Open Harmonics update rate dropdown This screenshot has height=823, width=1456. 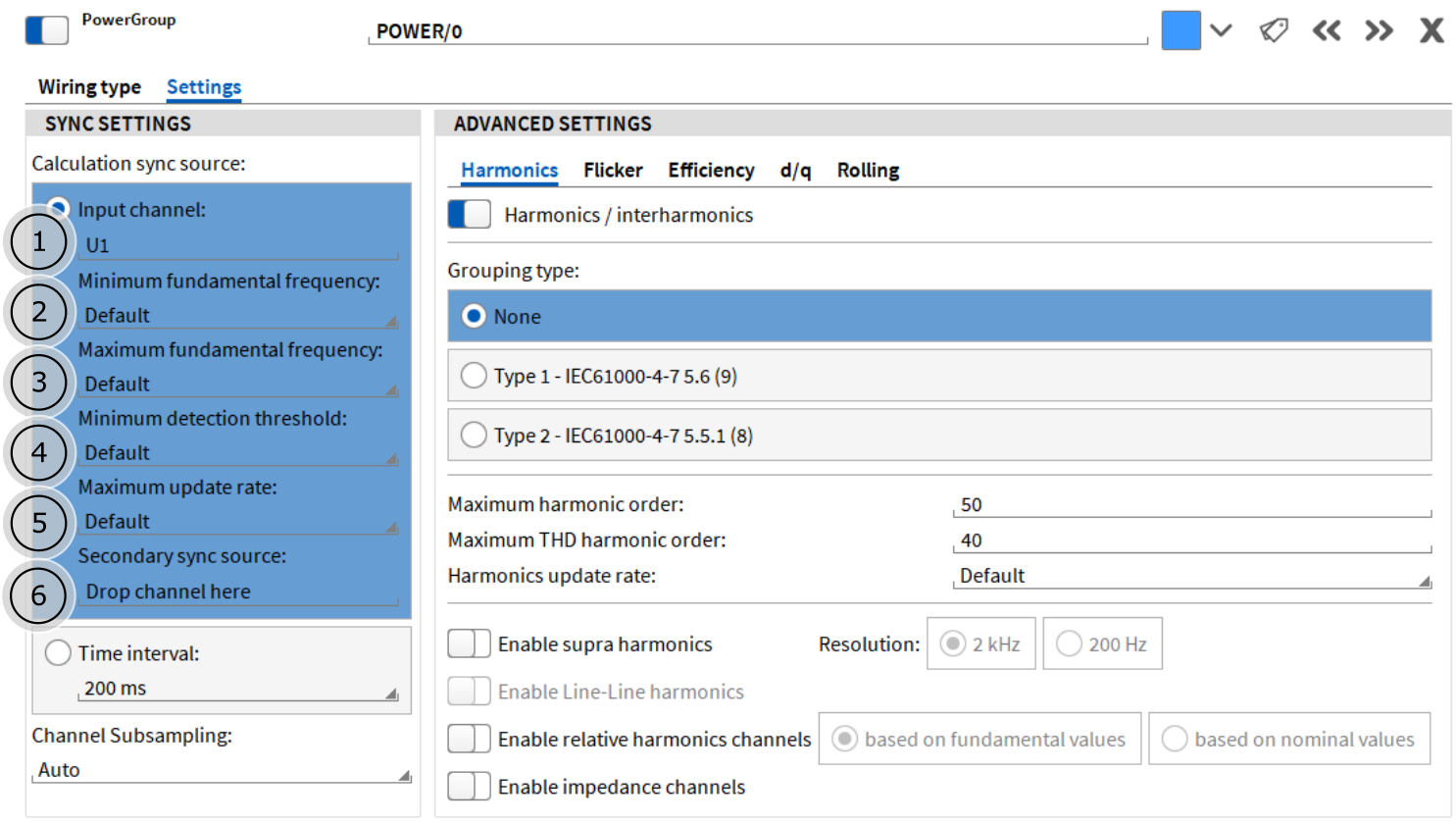(1192, 576)
